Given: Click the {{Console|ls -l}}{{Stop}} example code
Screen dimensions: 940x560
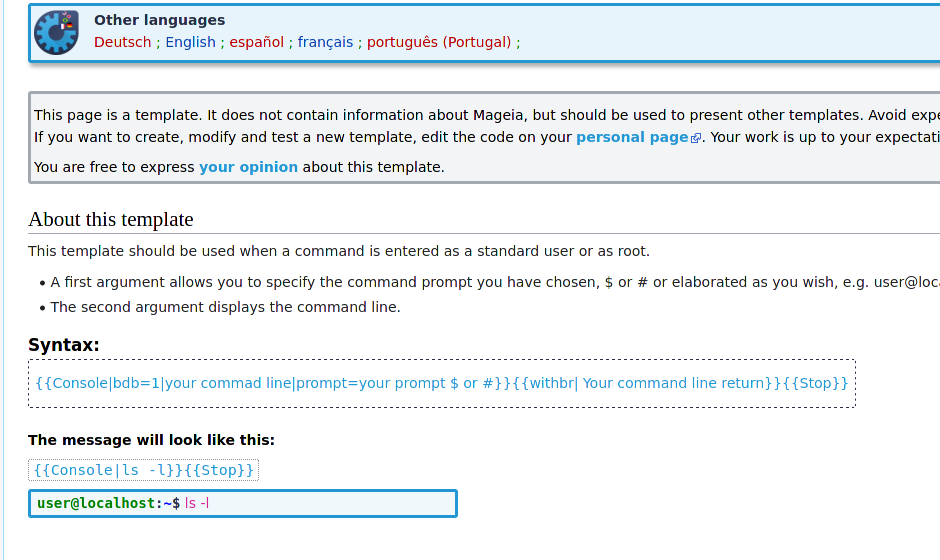Looking at the screenshot, I should (x=143, y=470).
